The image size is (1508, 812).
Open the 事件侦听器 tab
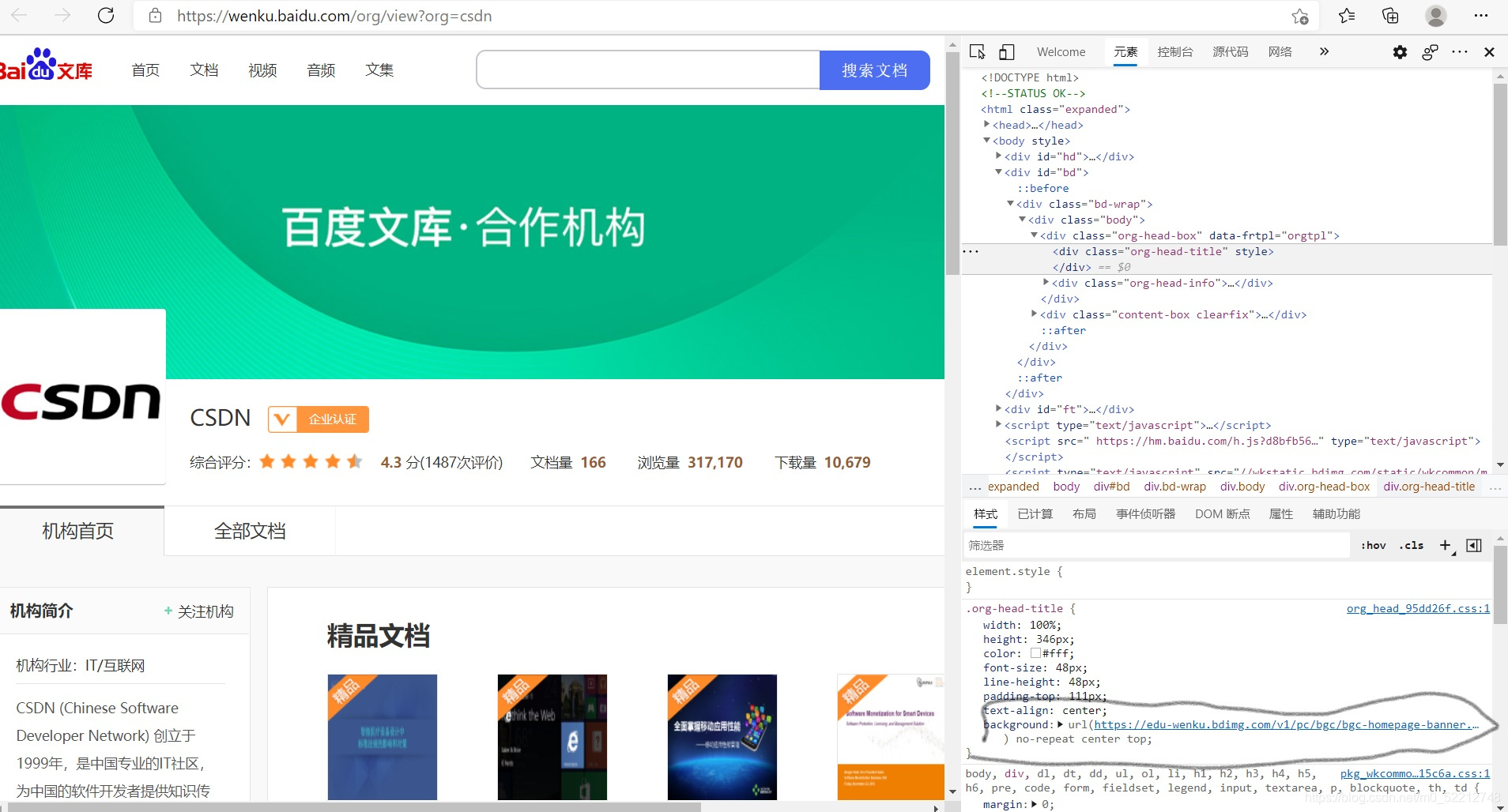pos(1145,514)
